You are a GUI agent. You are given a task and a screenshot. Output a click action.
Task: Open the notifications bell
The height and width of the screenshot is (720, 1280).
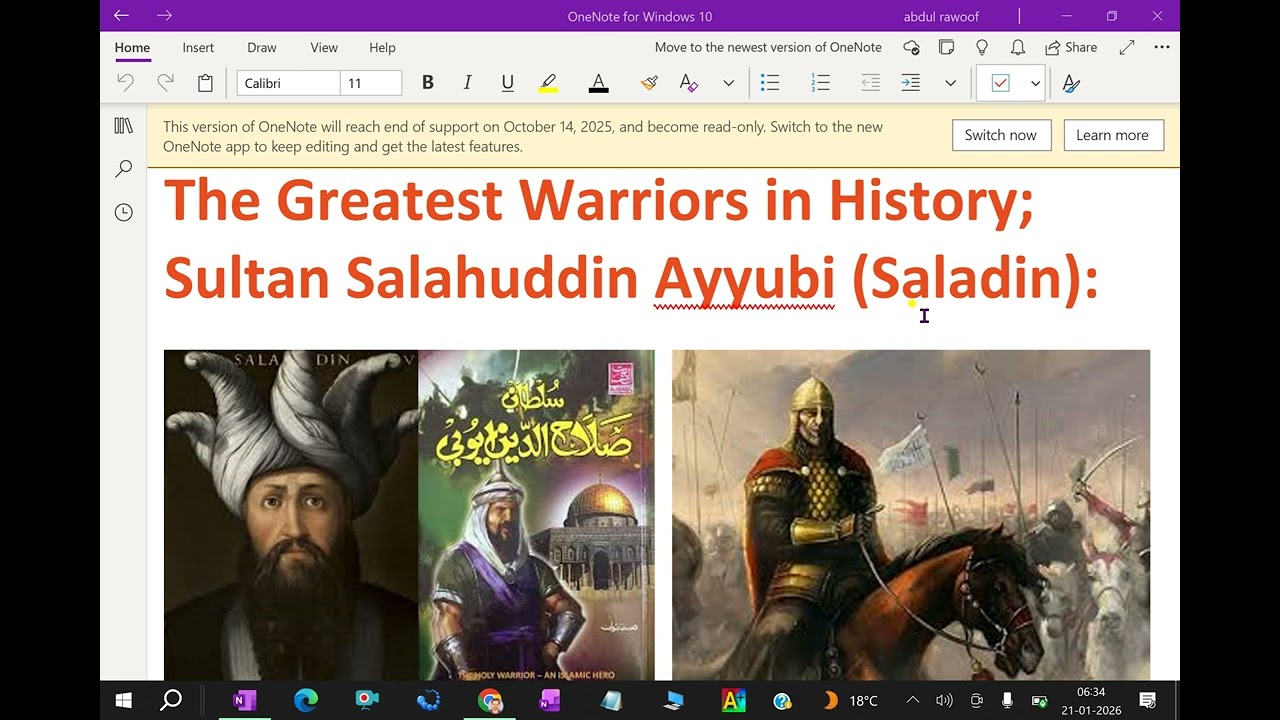click(x=1018, y=47)
